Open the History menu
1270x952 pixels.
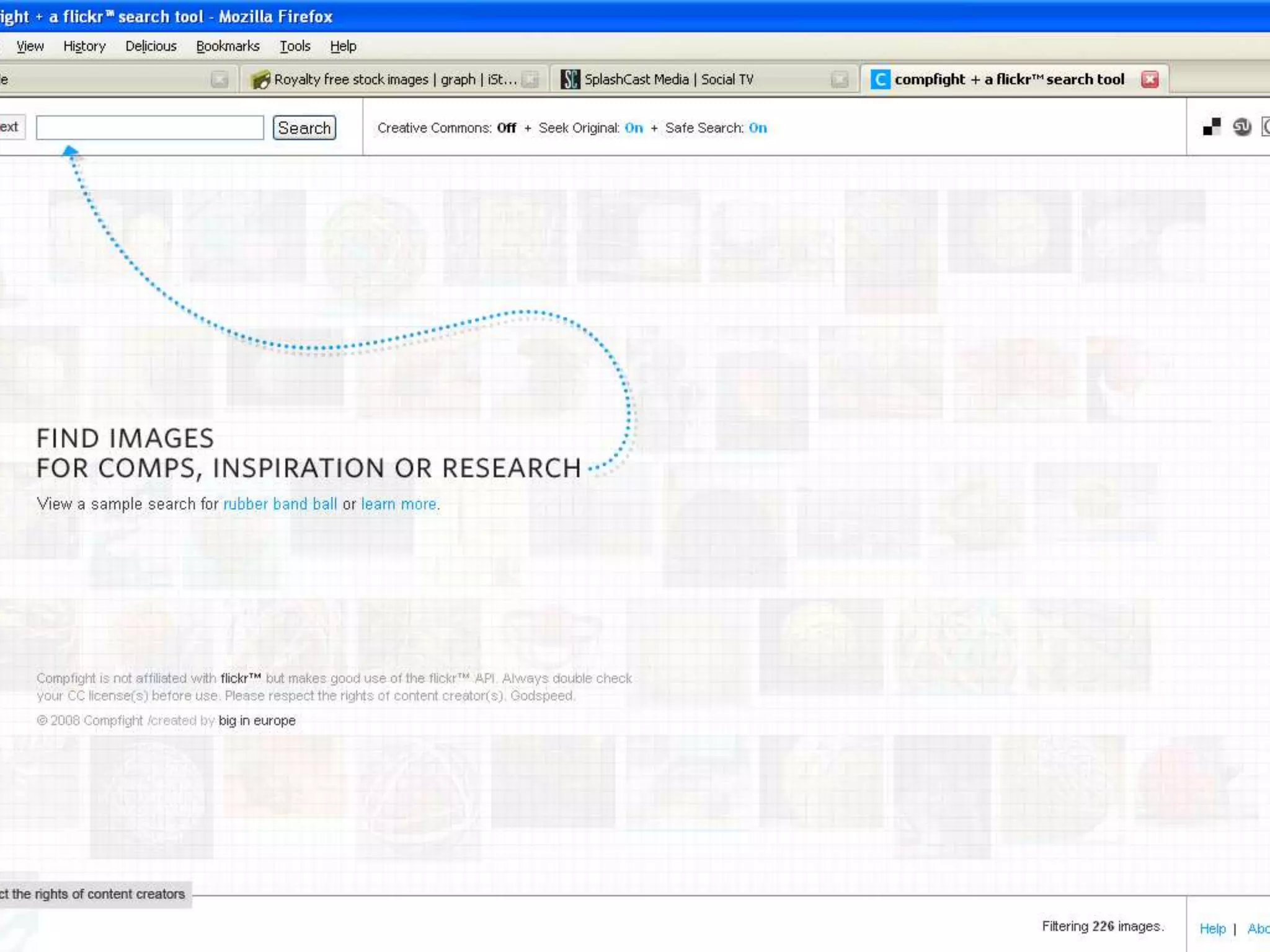pos(84,46)
